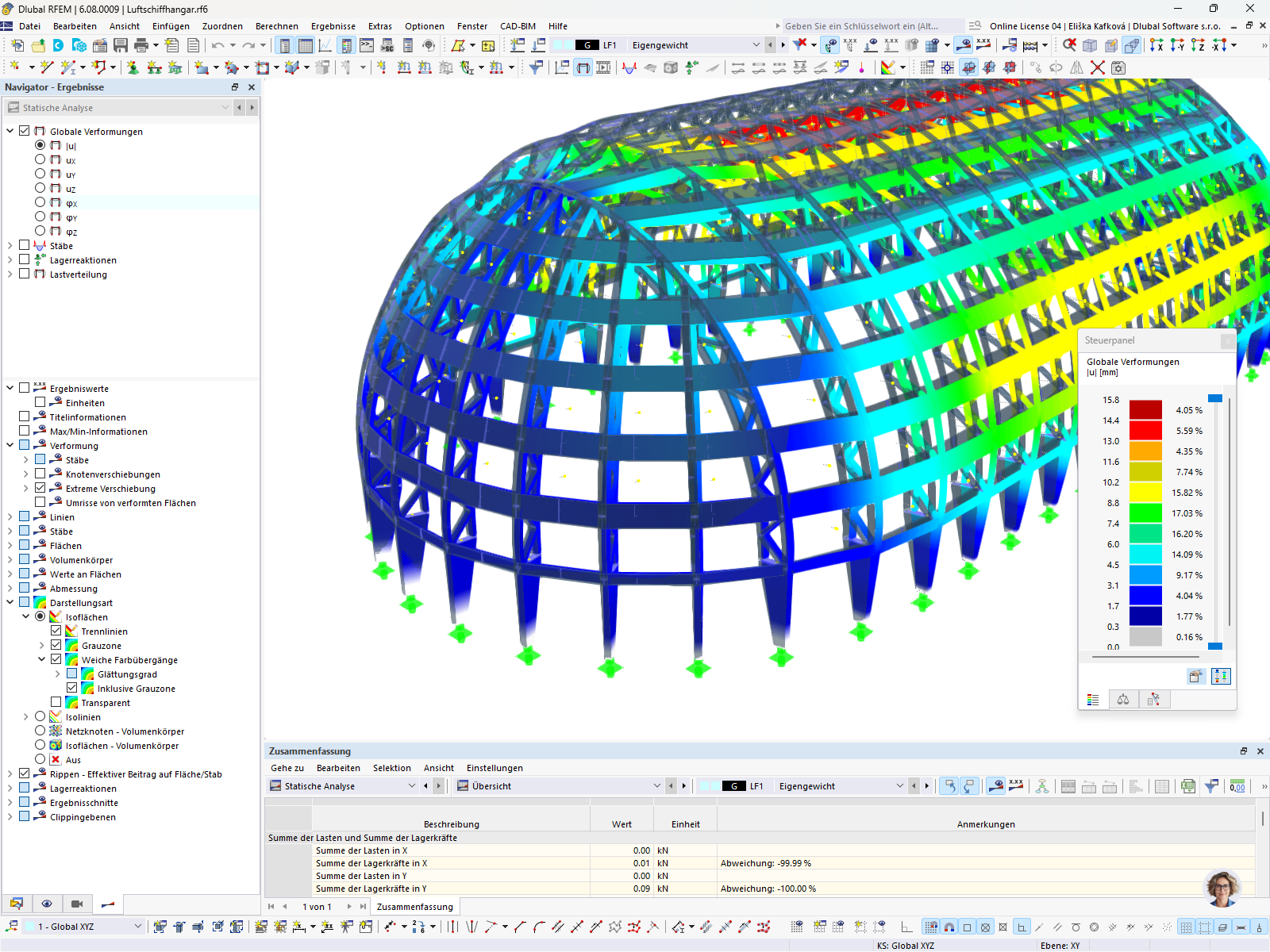This screenshot has height=952, width=1270.
Task: Select the mirror objects icon in the toolbar
Action: (1077, 68)
